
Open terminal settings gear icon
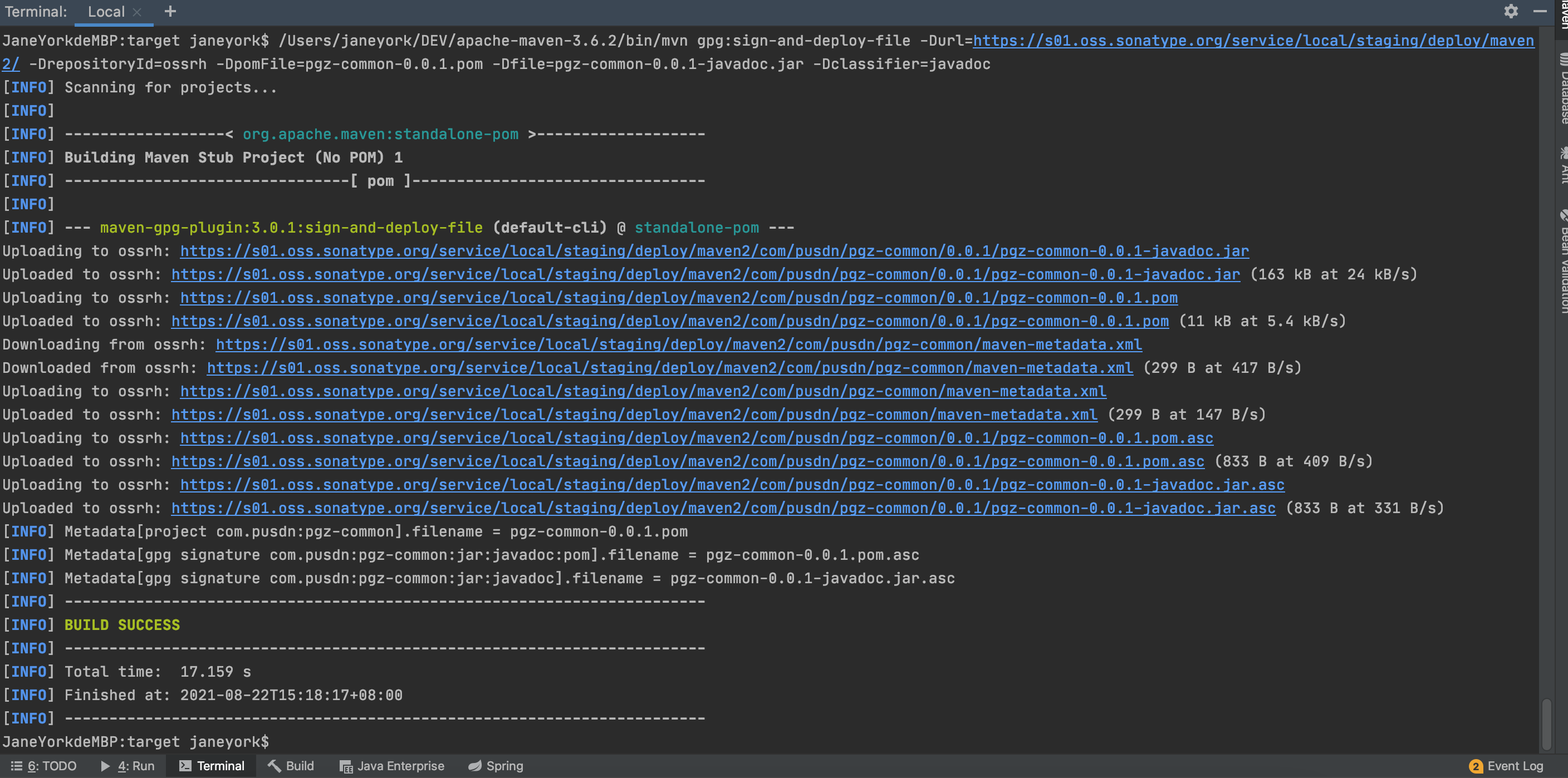(1511, 12)
